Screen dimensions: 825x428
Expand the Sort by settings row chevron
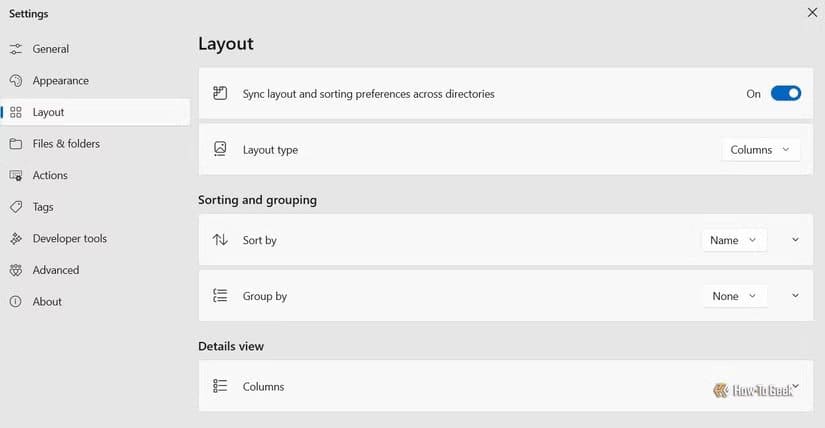(x=795, y=240)
